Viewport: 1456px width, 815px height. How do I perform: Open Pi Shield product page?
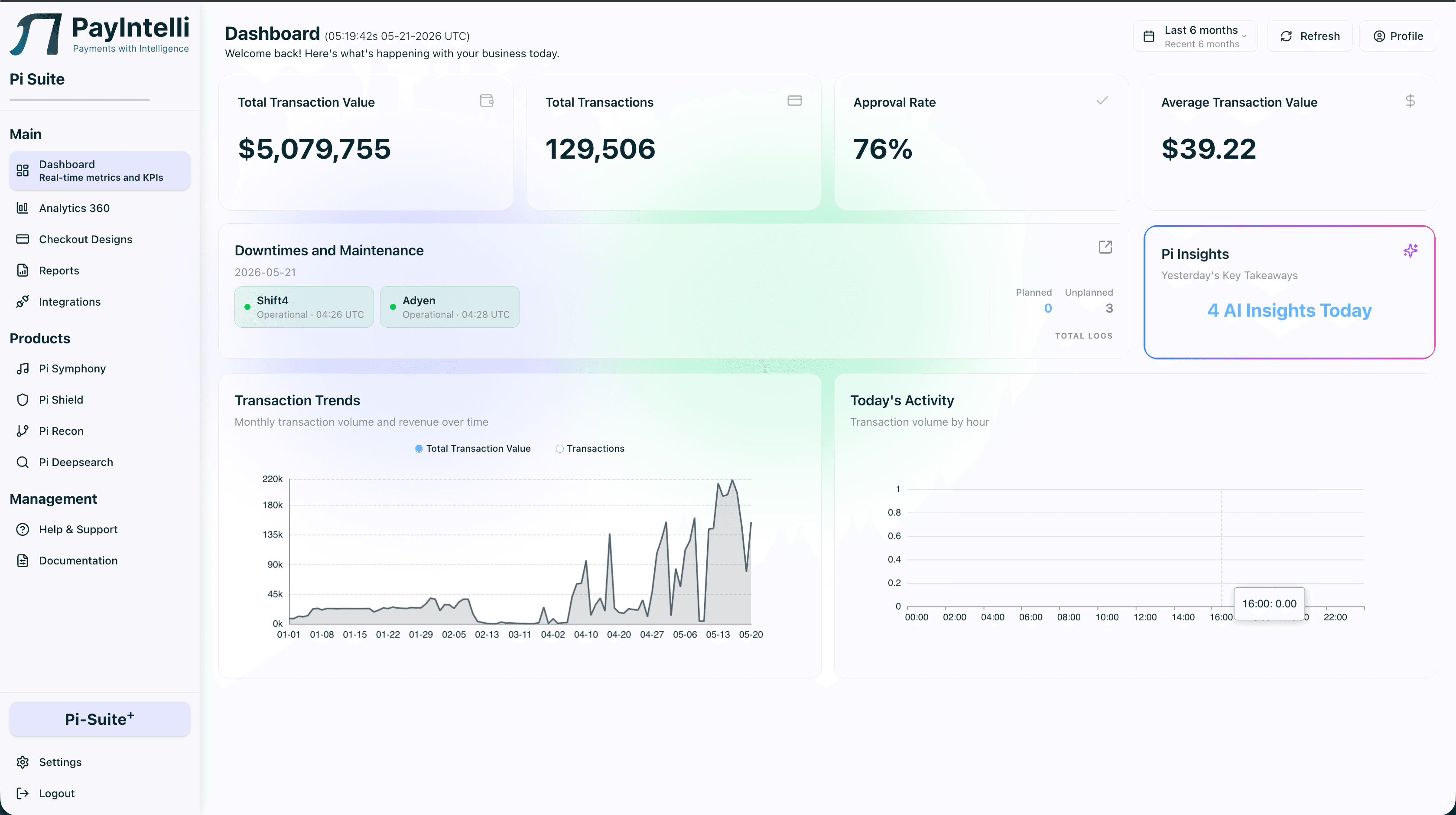coord(100,400)
